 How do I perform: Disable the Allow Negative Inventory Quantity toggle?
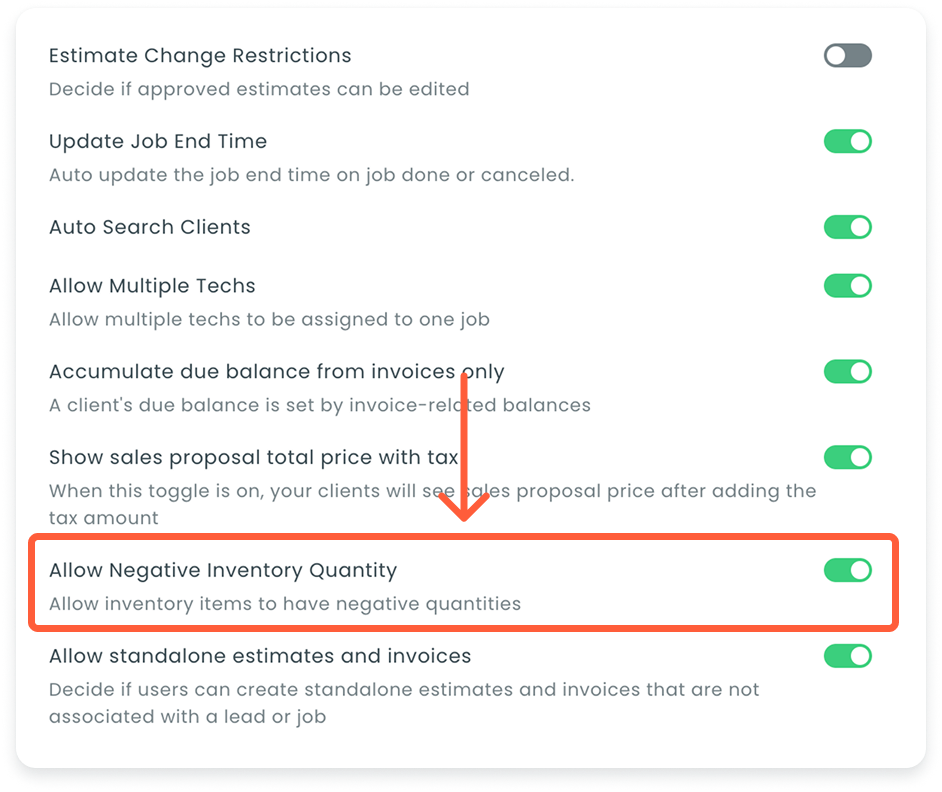(x=847, y=570)
